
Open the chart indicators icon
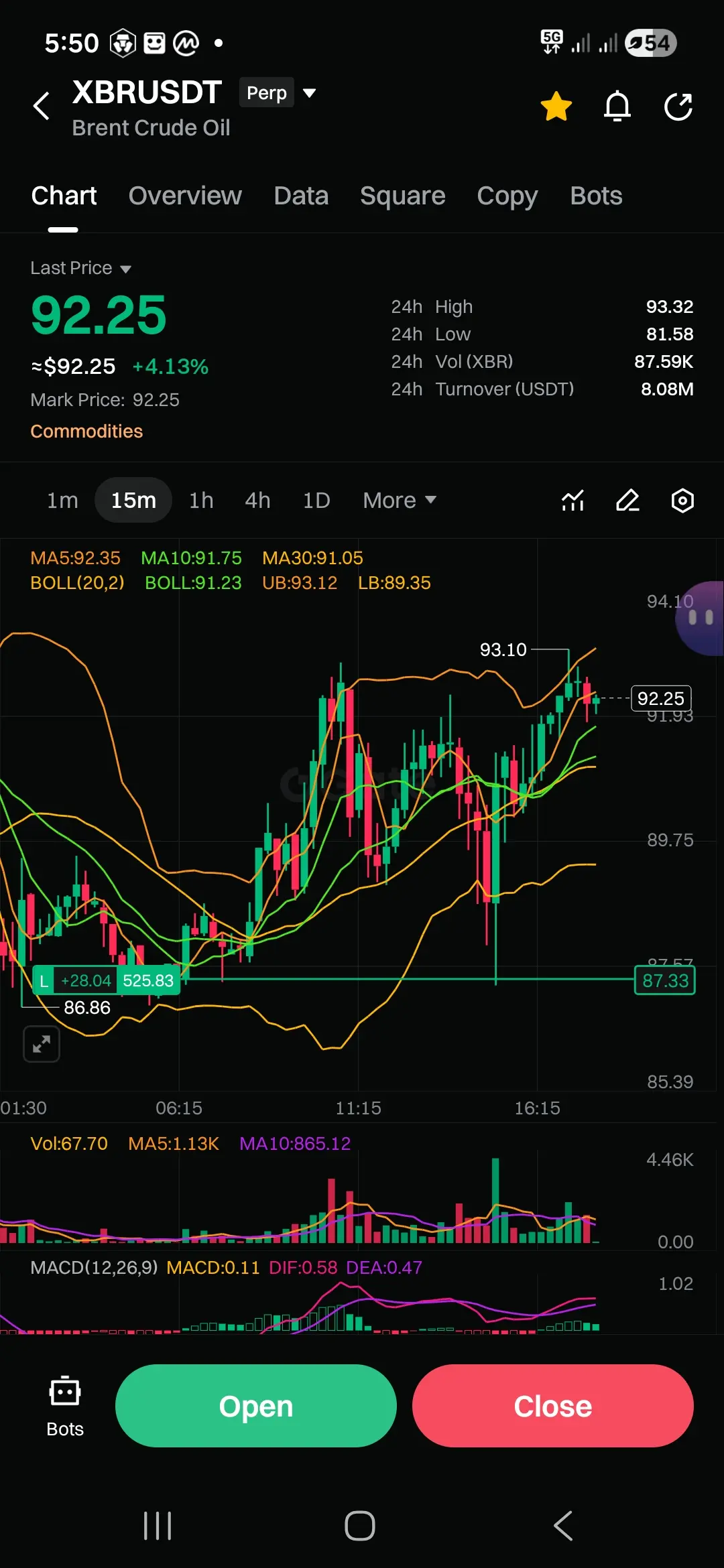pos(572,500)
